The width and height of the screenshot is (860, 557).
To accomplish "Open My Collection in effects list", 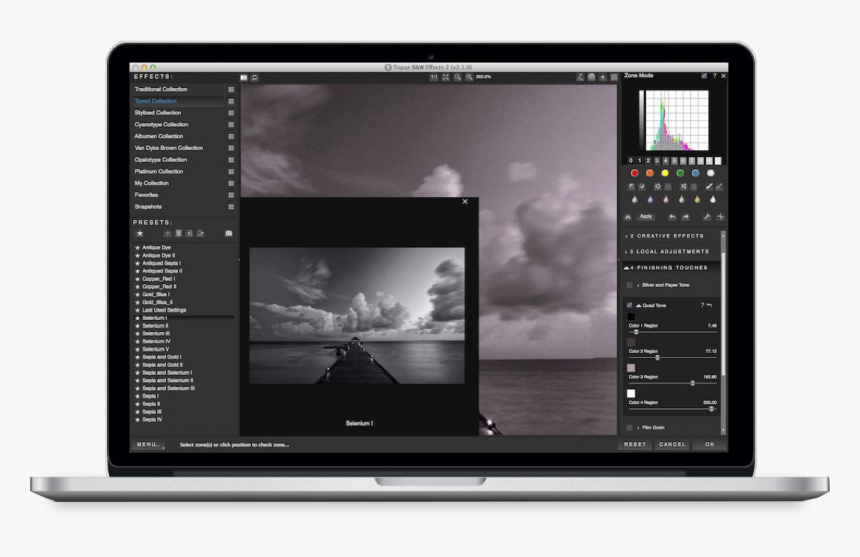I will pyautogui.click(x=151, y=183).
